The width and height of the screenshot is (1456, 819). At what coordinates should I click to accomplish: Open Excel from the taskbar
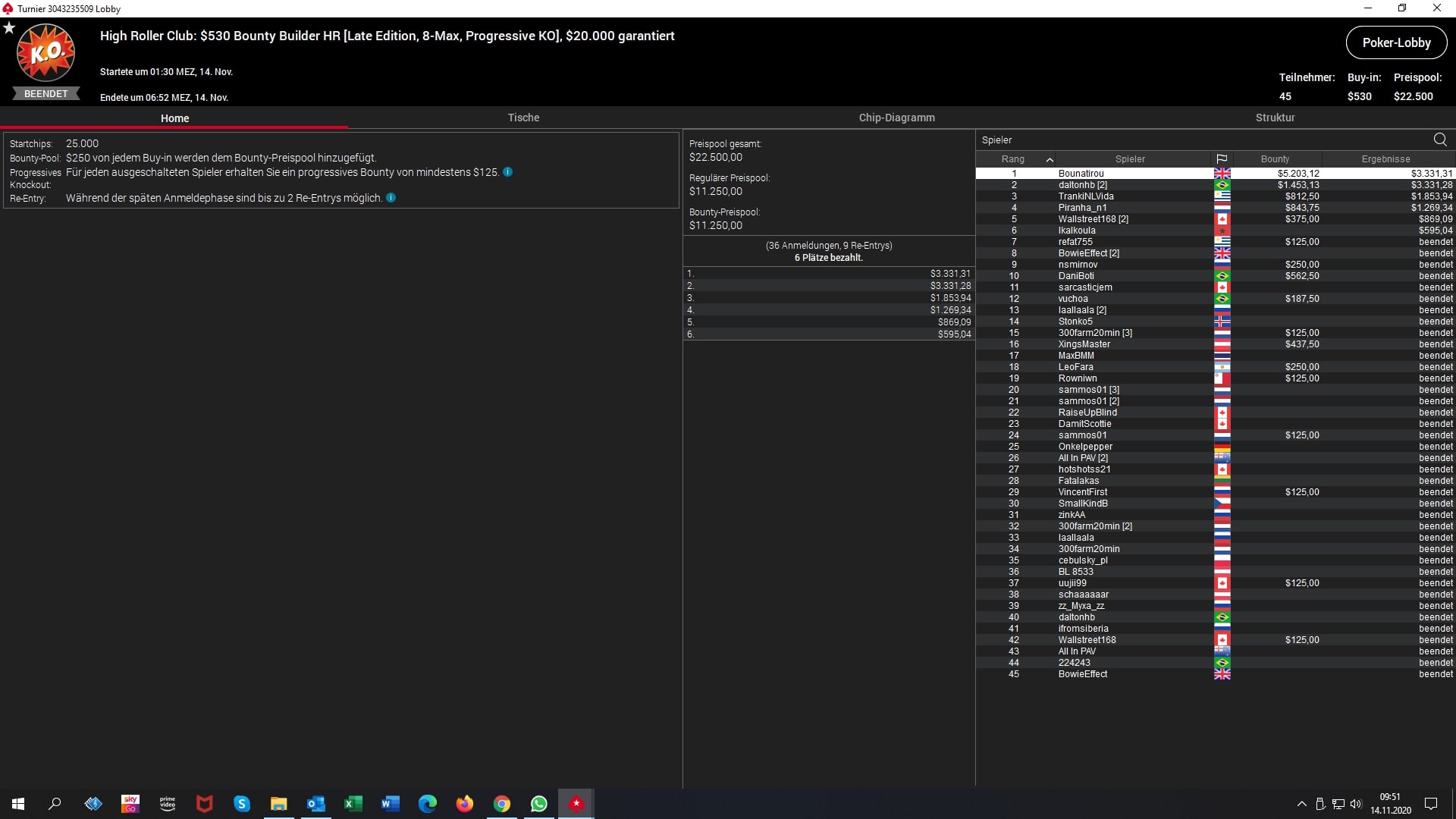(x=353, y=804)
